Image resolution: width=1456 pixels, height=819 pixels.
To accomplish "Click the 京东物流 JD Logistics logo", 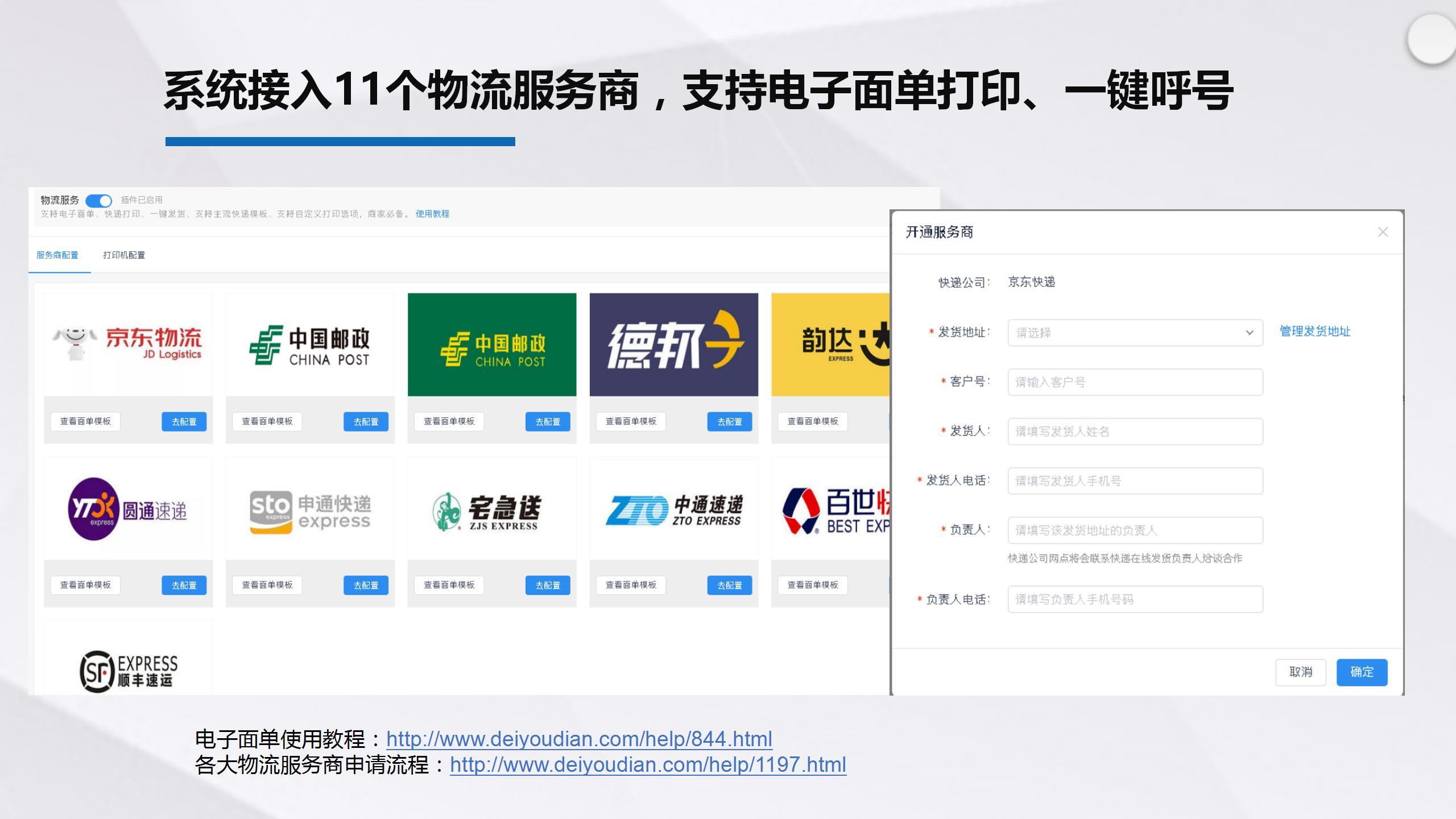I will tap(128, 345).
